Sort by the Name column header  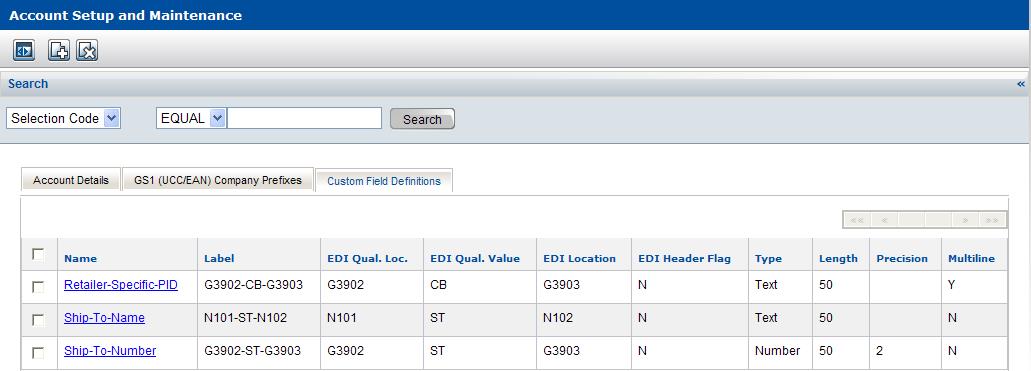click(80, 259)
